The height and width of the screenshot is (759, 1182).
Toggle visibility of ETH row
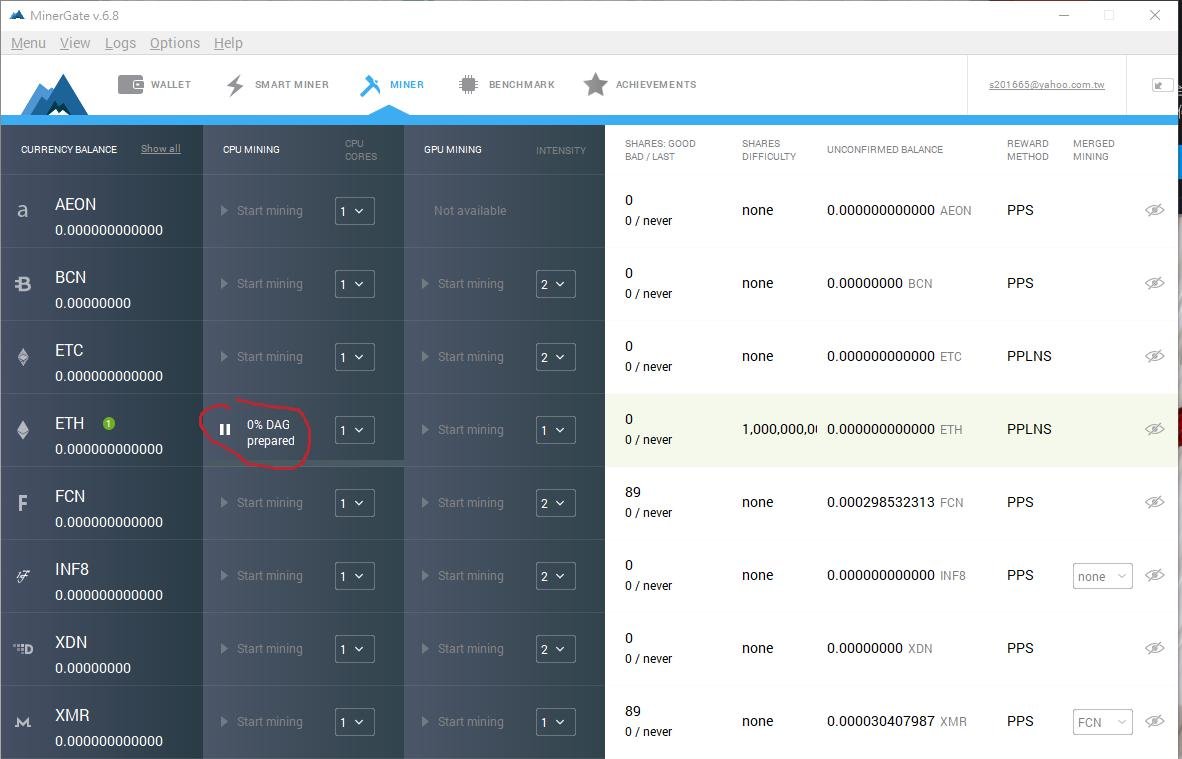tap(1154, 429)
